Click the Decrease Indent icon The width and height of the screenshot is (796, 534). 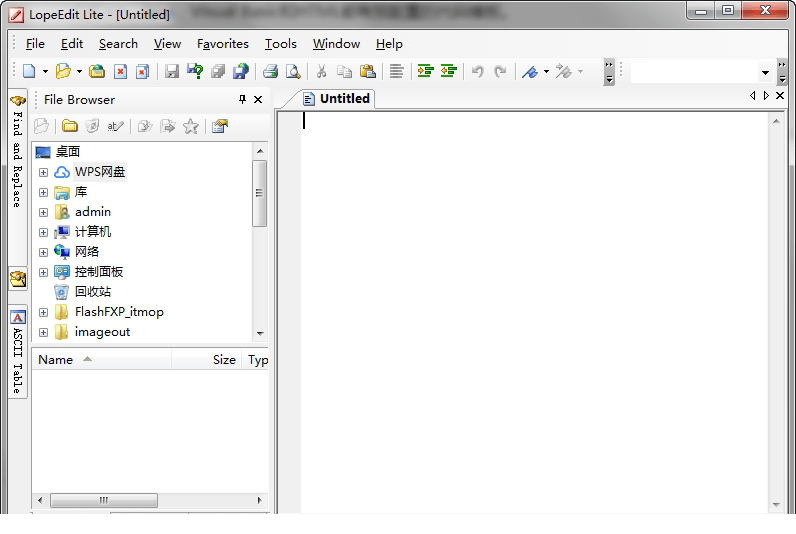(x=448, y=72)
